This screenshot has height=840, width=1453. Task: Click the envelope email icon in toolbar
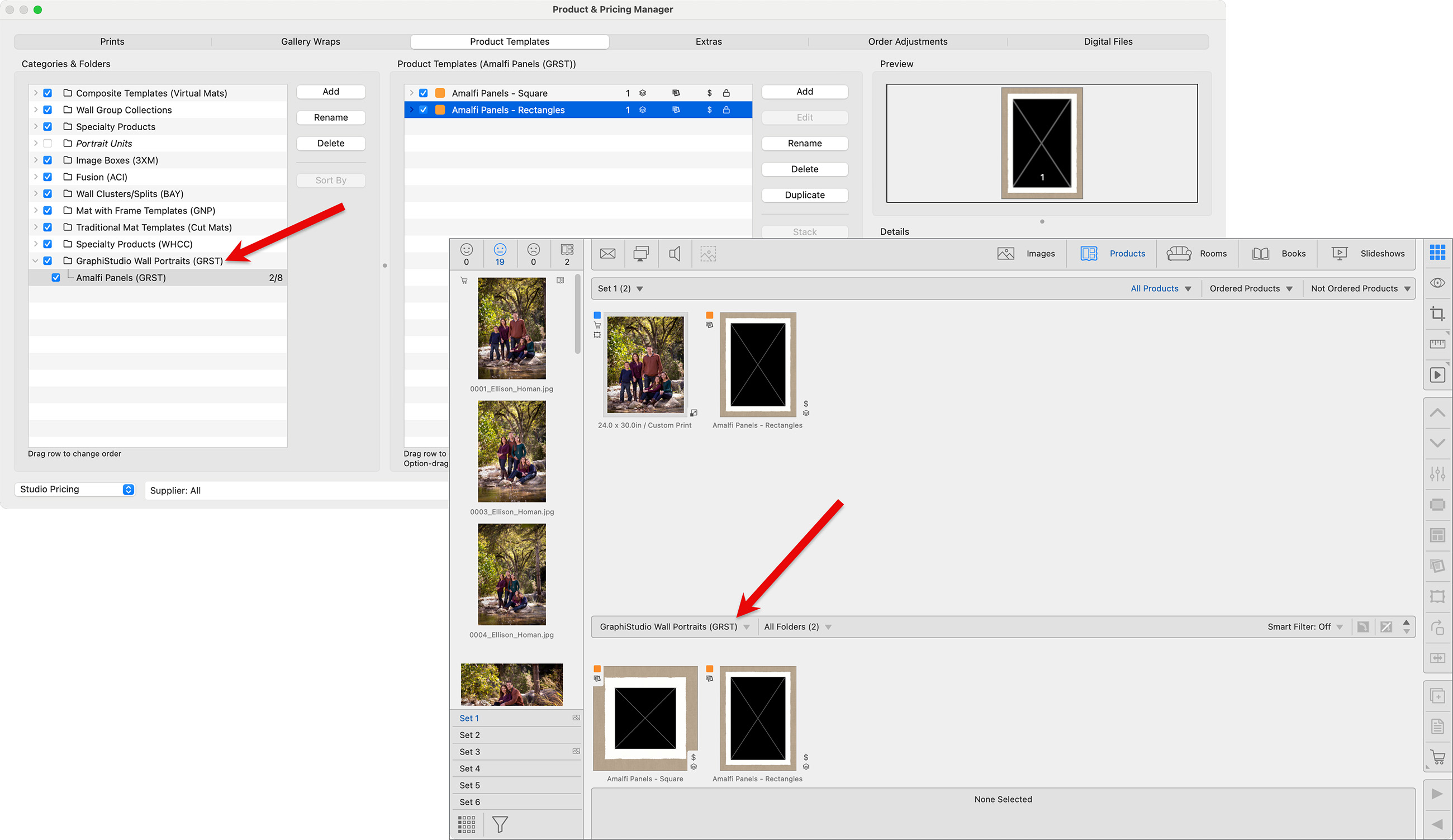607,254
